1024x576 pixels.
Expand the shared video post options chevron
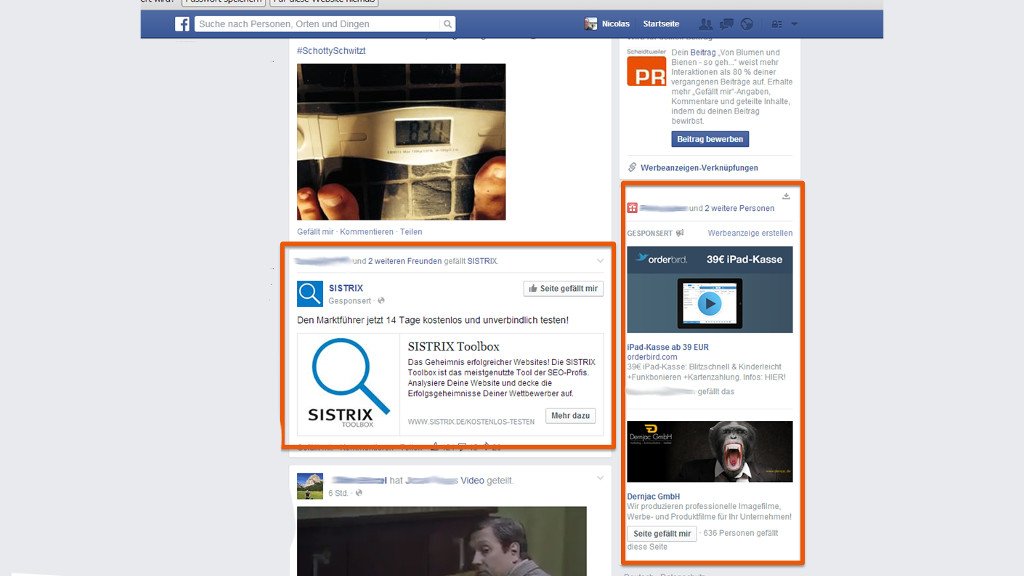[600, 478]
